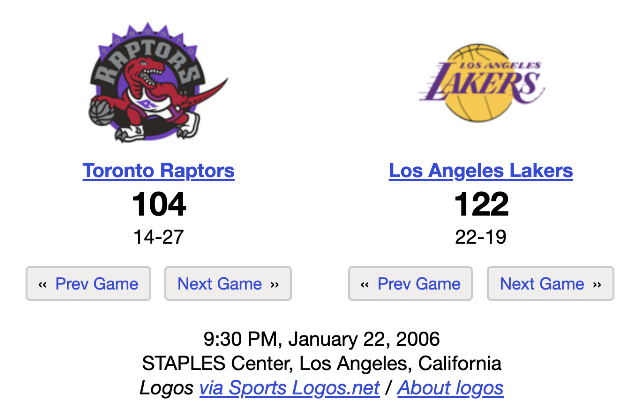Click the right chevron in Raptors Next Game
Screen dimensions: 640x419
click(x=274, y=284)
